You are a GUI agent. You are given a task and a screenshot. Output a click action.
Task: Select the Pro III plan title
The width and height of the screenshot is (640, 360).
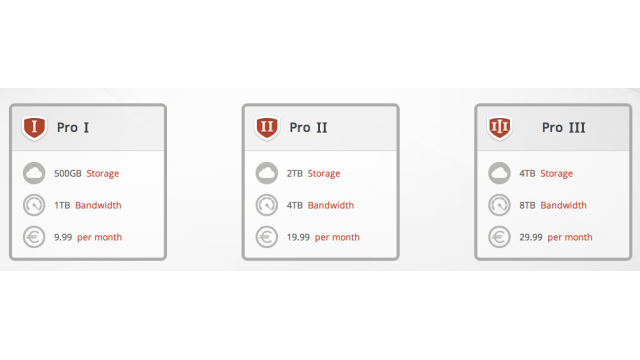[564, 128]
